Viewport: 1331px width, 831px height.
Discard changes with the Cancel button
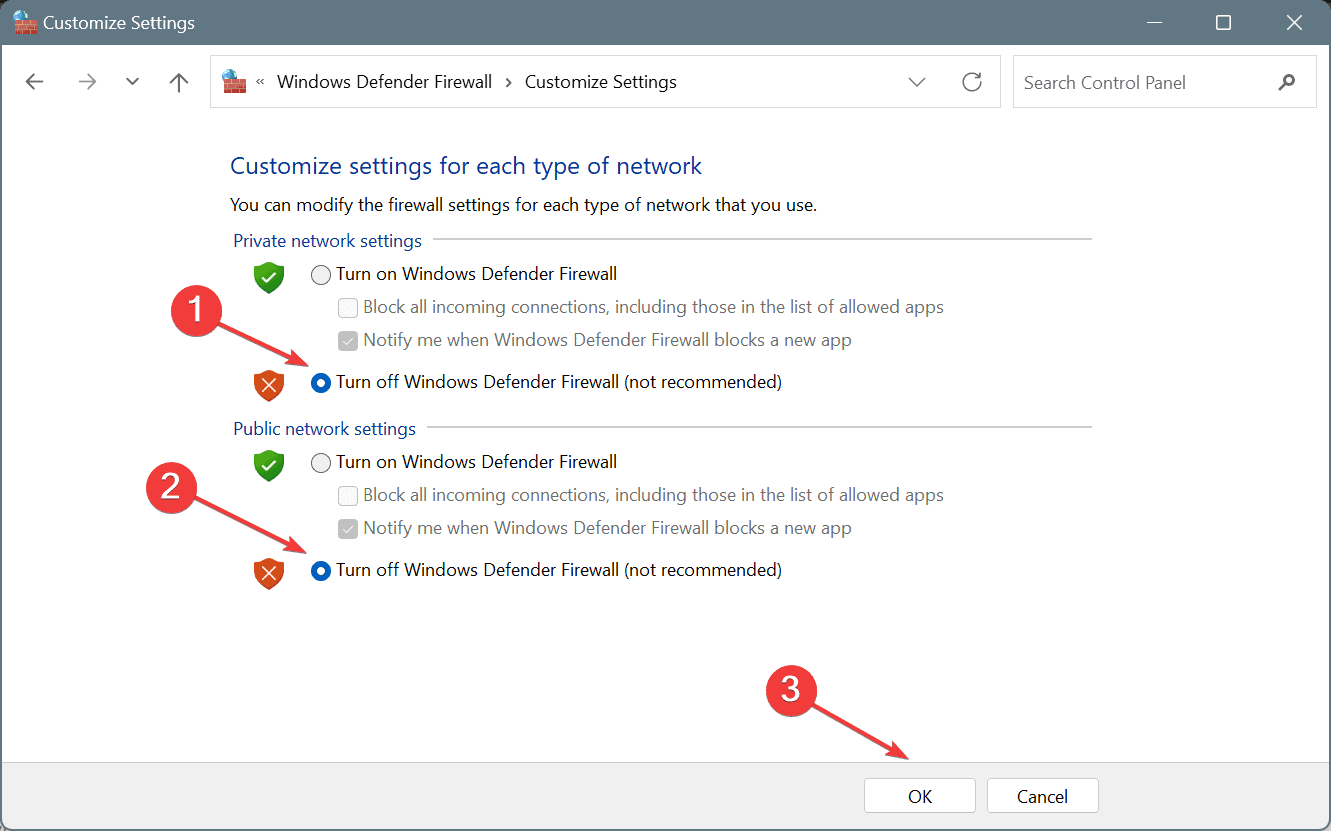tap(1043, 796)
